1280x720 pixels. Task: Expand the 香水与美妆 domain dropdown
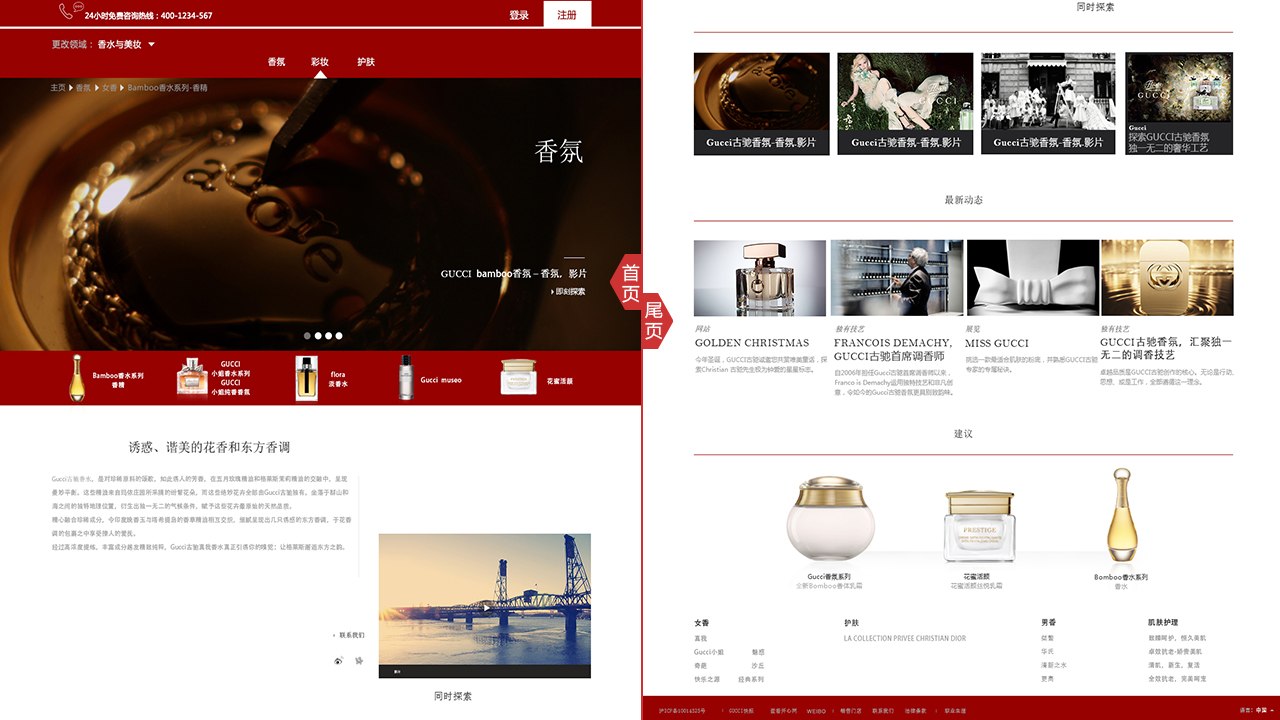[x=151, y=45]
